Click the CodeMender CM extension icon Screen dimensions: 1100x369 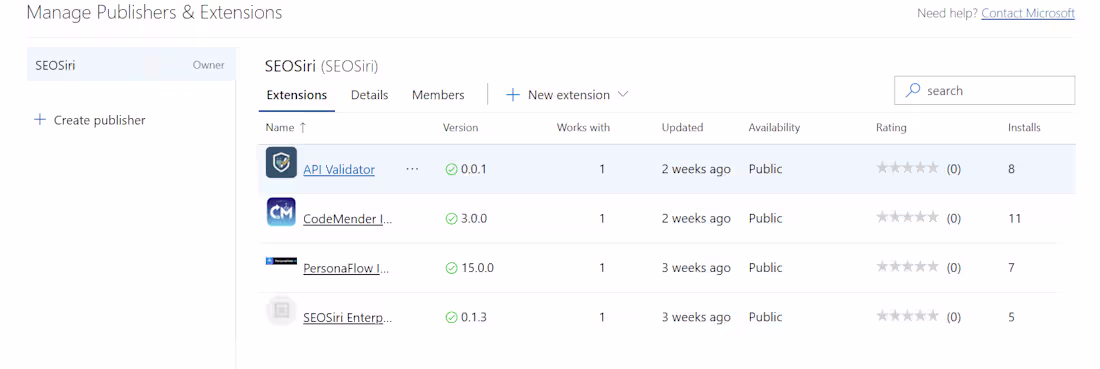tap(281, 212)
